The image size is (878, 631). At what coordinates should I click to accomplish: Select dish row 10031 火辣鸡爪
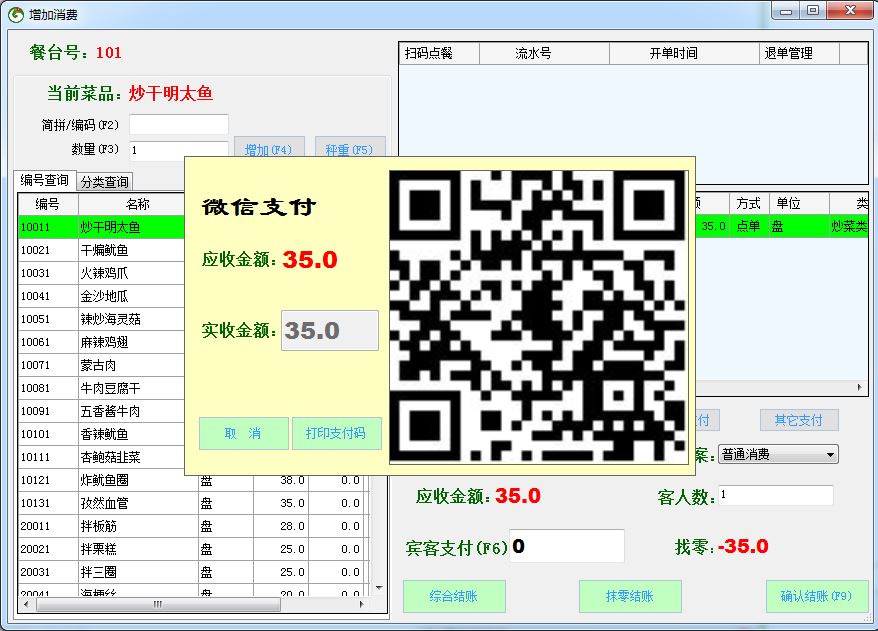coord(102,273)
